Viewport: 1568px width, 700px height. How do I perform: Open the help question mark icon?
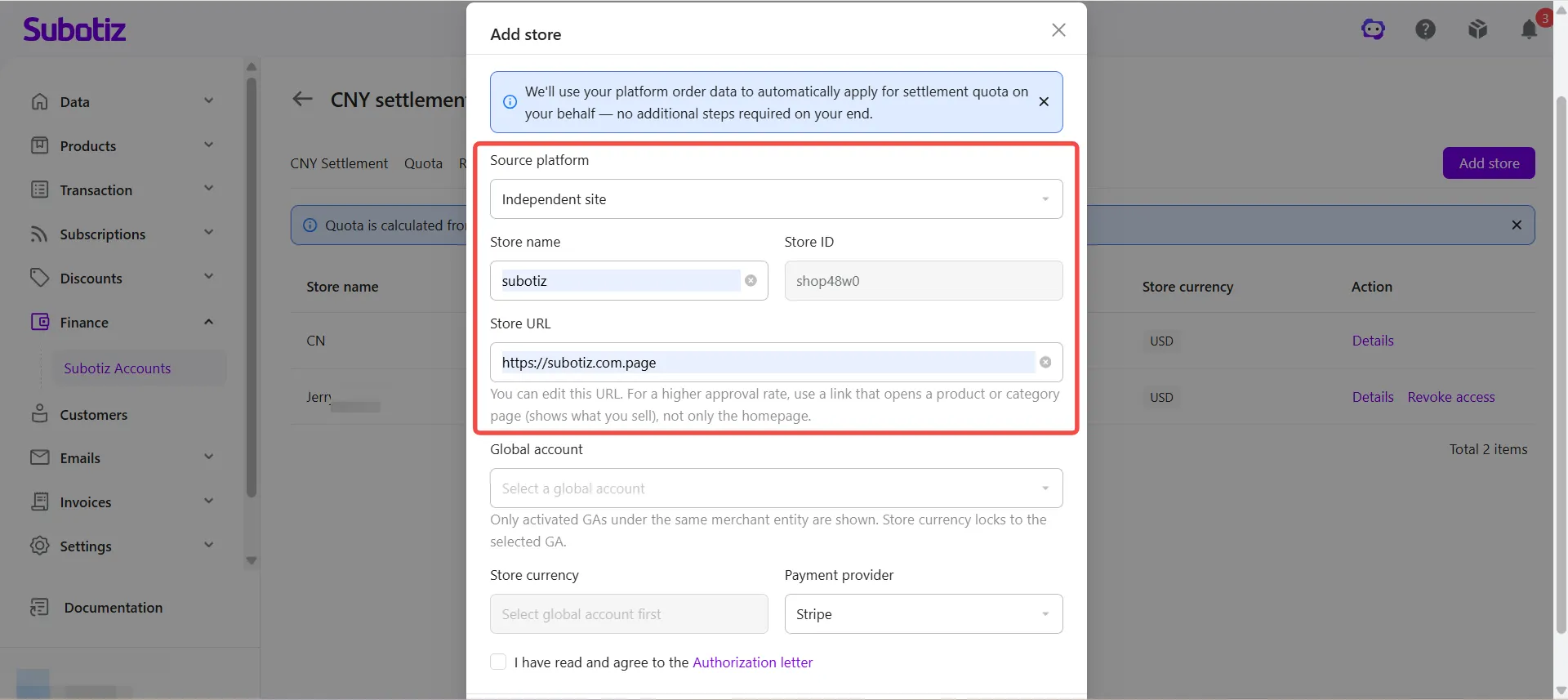coord(1425,29)
